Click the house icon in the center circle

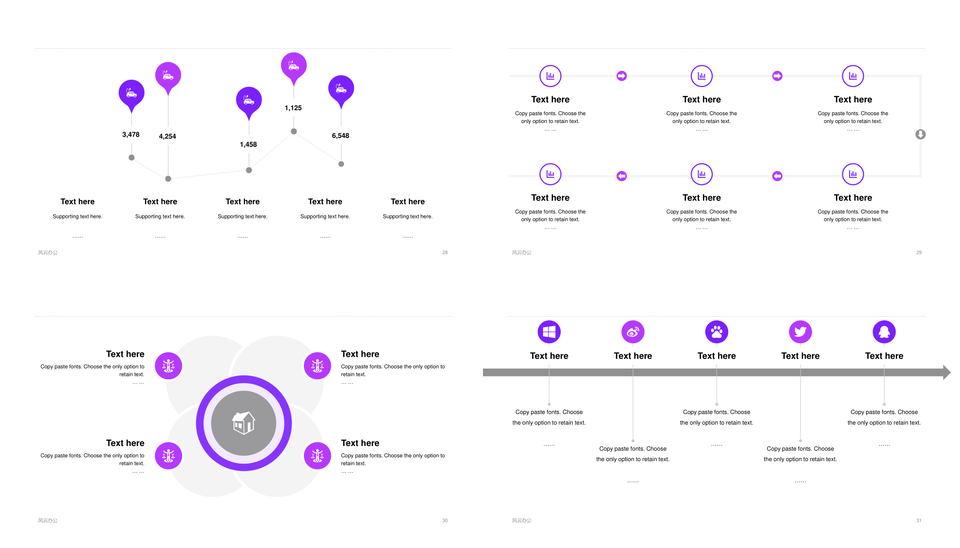243,423
